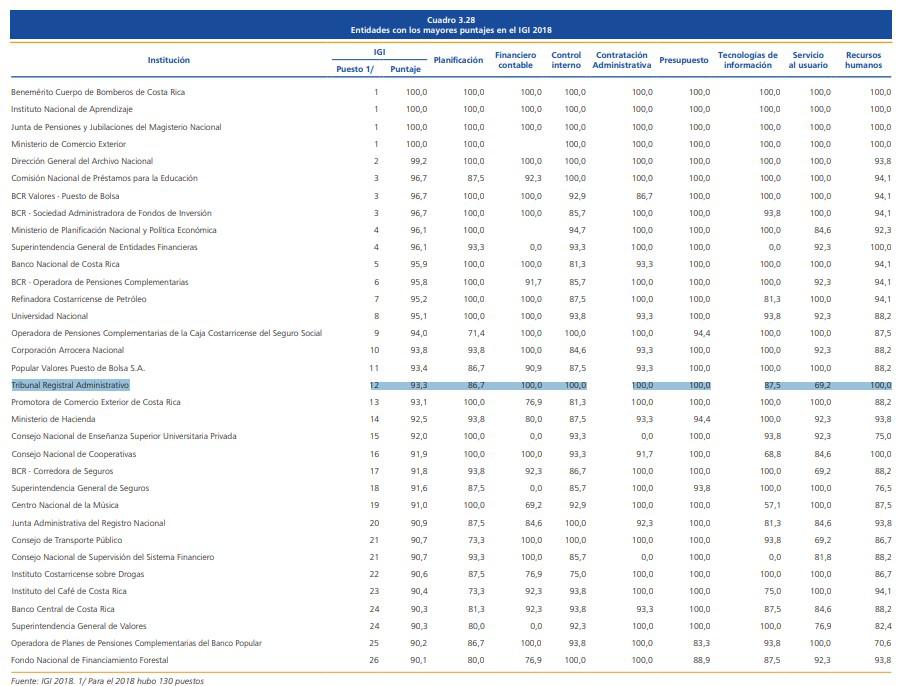Click the Financiero contable column header
The width and height of the screenshot is (908, 686).
point(515,60)
